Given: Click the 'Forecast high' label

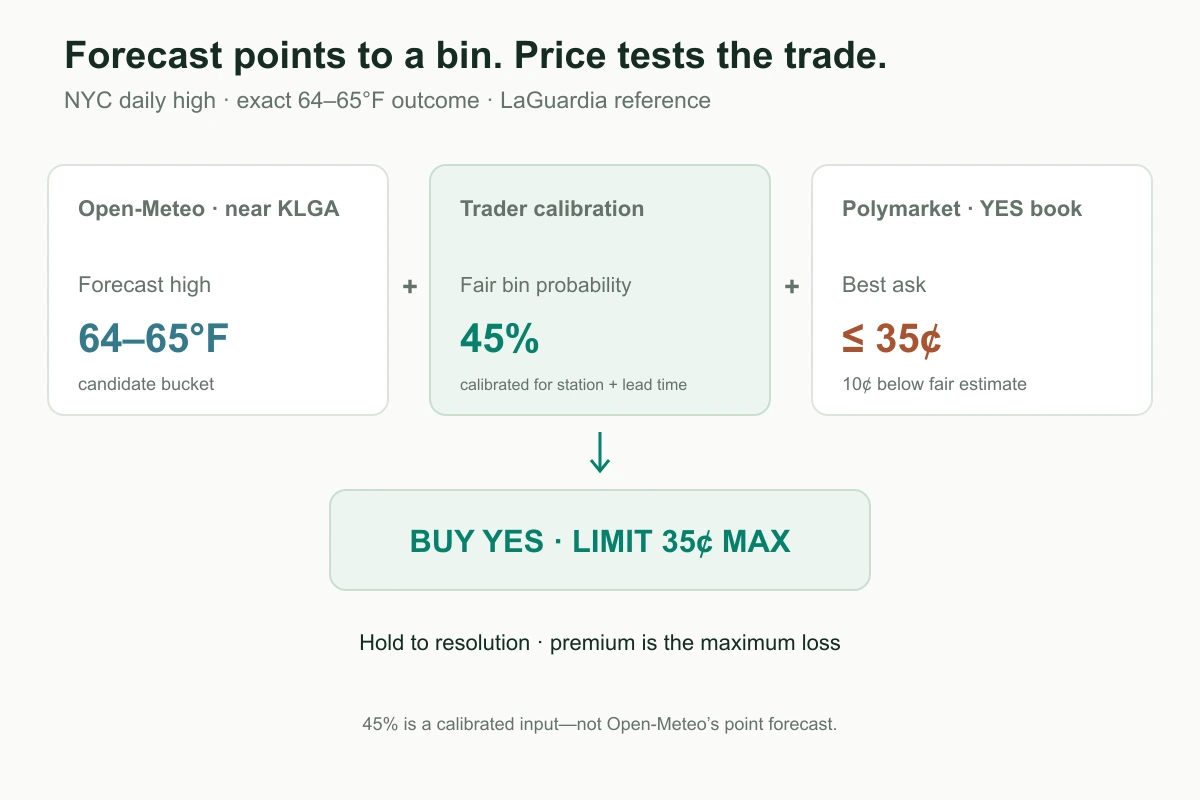Looking at the screenshot, I should [x=145, y=285].
